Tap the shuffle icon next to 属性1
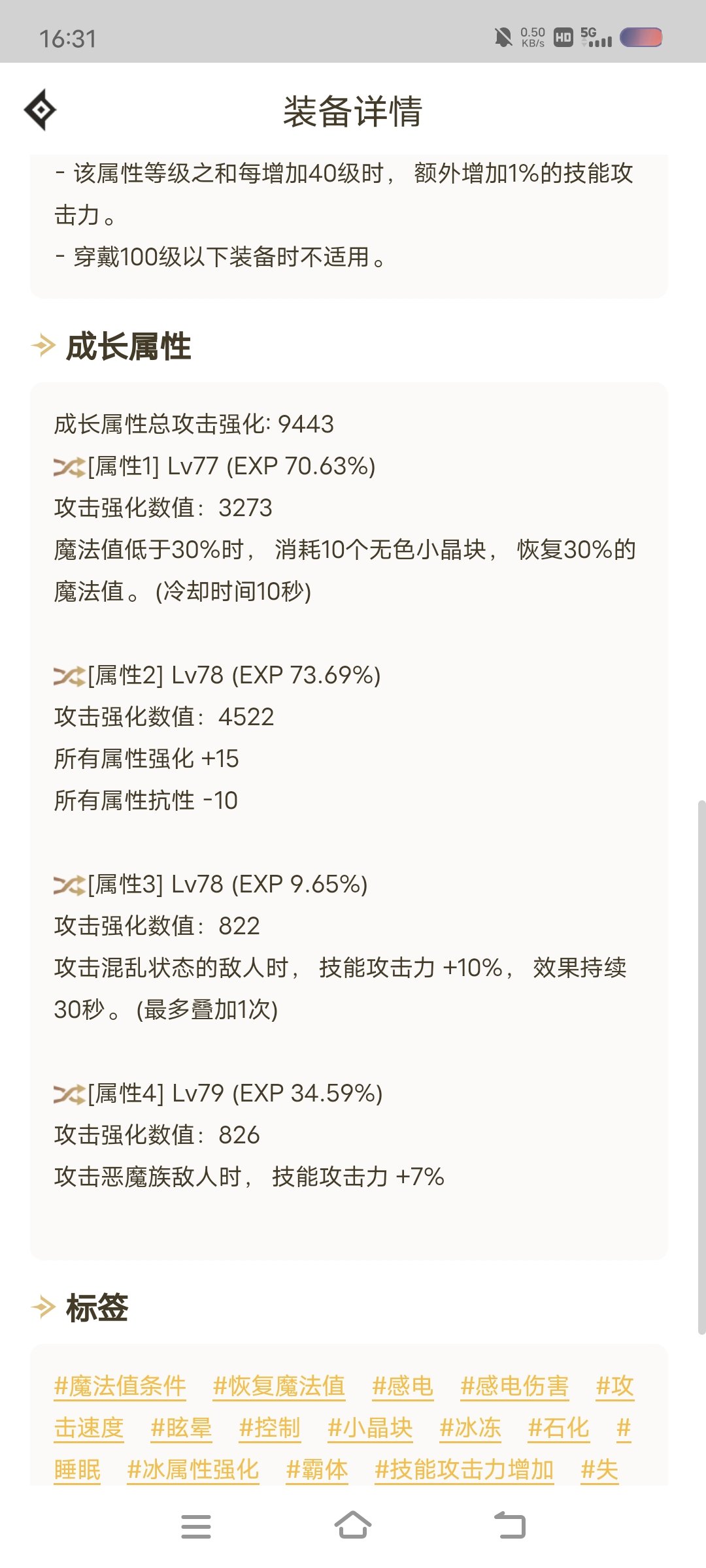Viewport: 706px width, 1568px height. point(69,467)
